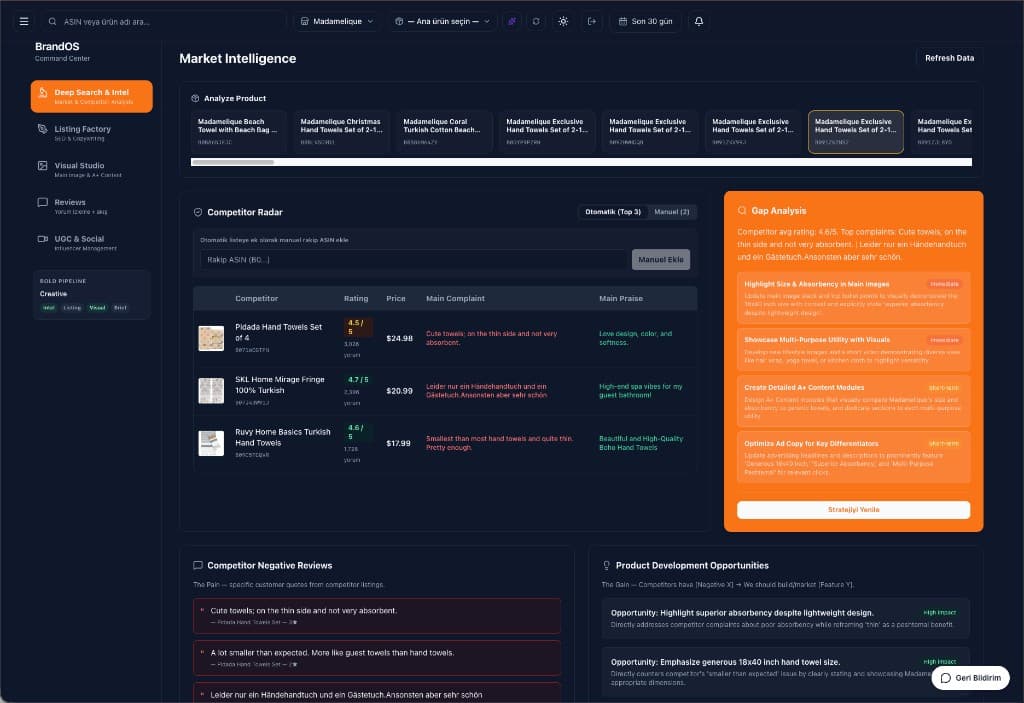The height and width of the screenshot is (703, 1024).
Task: Open the notifications bell
Action: (x=699, y=22)
